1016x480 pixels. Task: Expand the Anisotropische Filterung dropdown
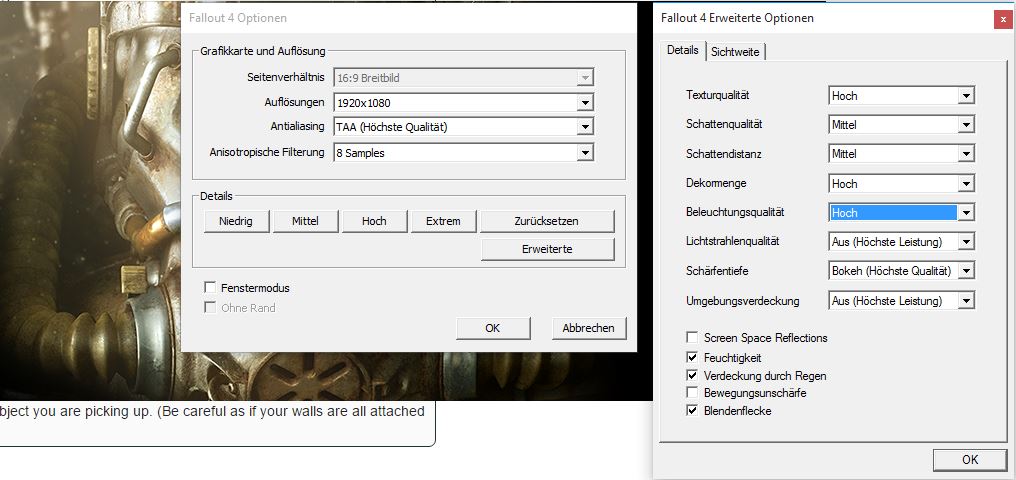(x=463, y=153)
